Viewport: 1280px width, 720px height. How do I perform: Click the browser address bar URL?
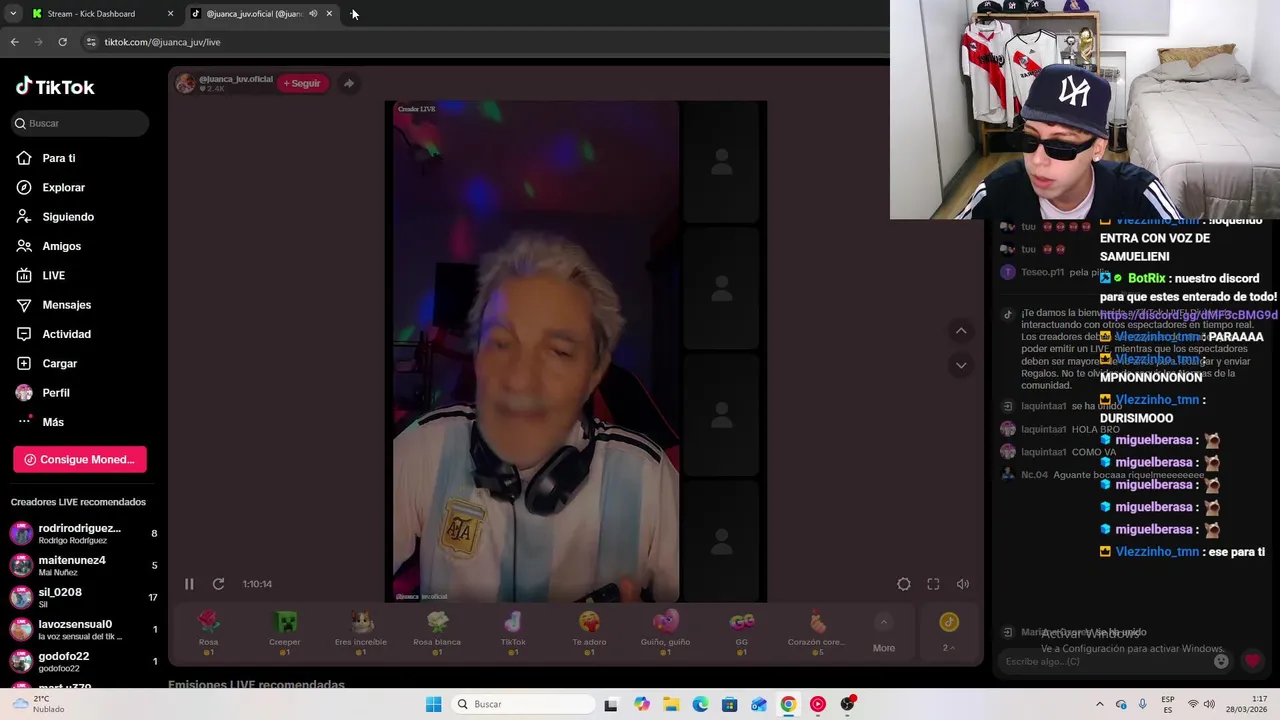tap(163, 42)
